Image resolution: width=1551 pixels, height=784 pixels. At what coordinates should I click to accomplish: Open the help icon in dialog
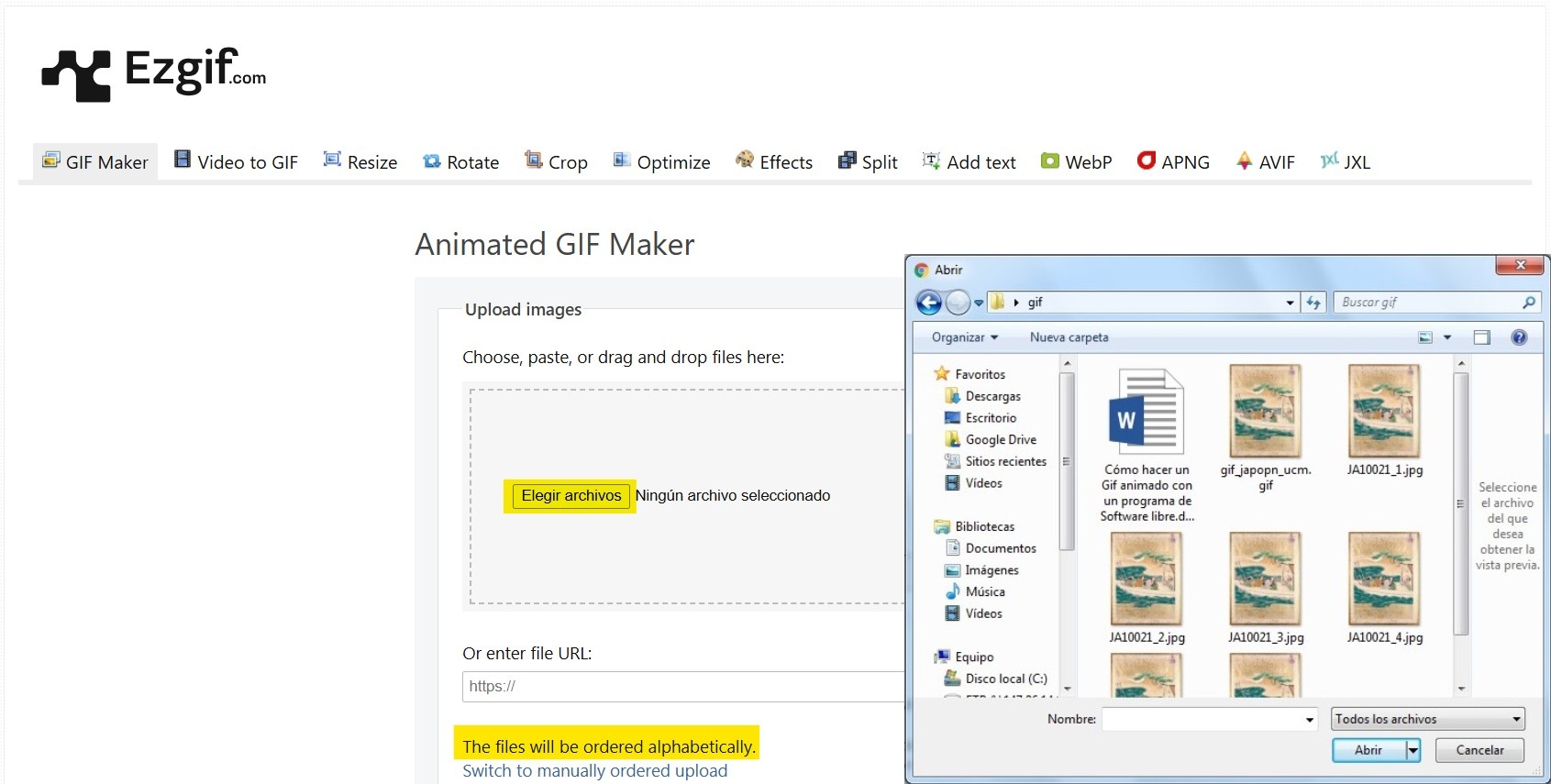1519,337
